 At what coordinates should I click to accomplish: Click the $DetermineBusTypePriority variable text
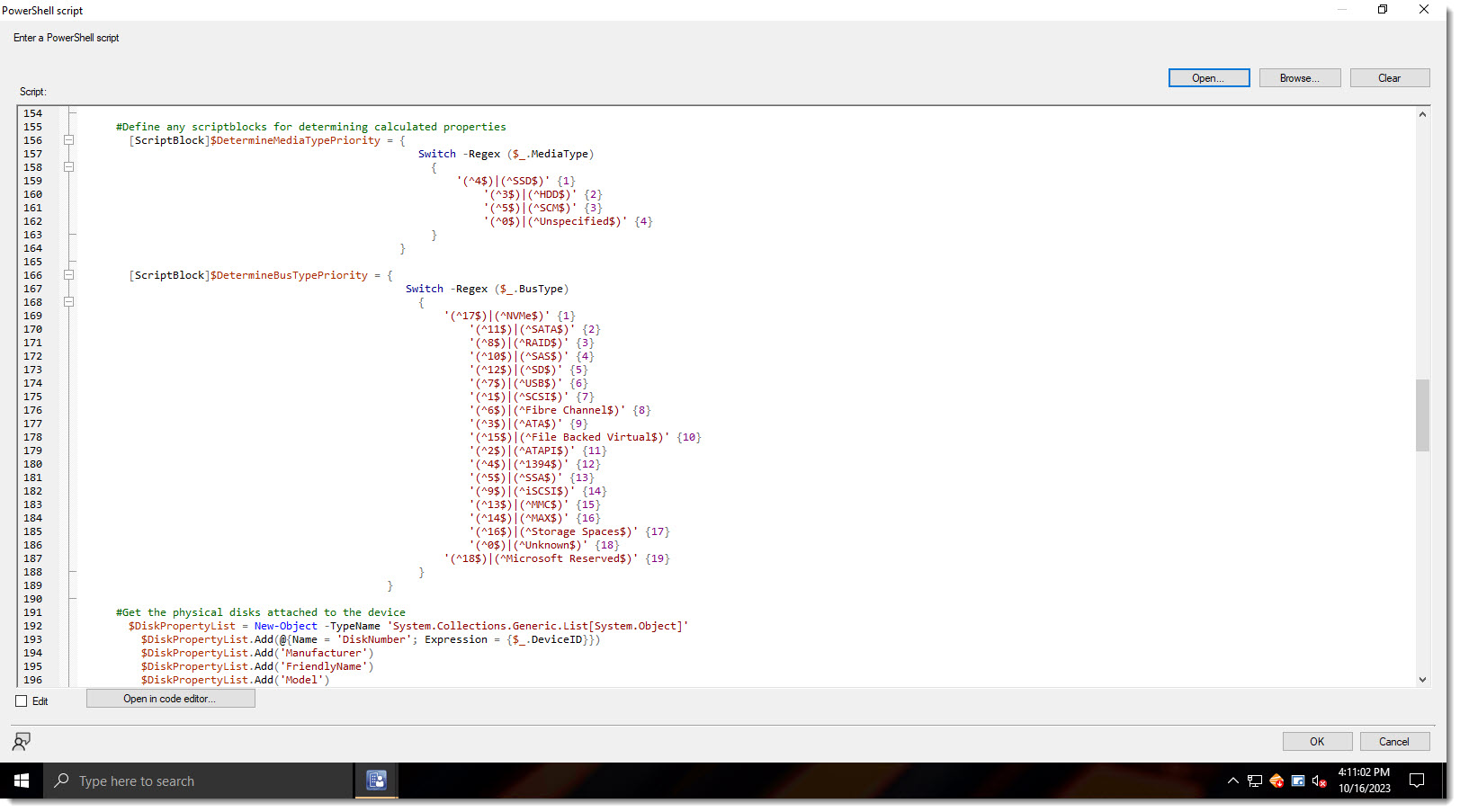pyautogui.click(x=289, y=275)
